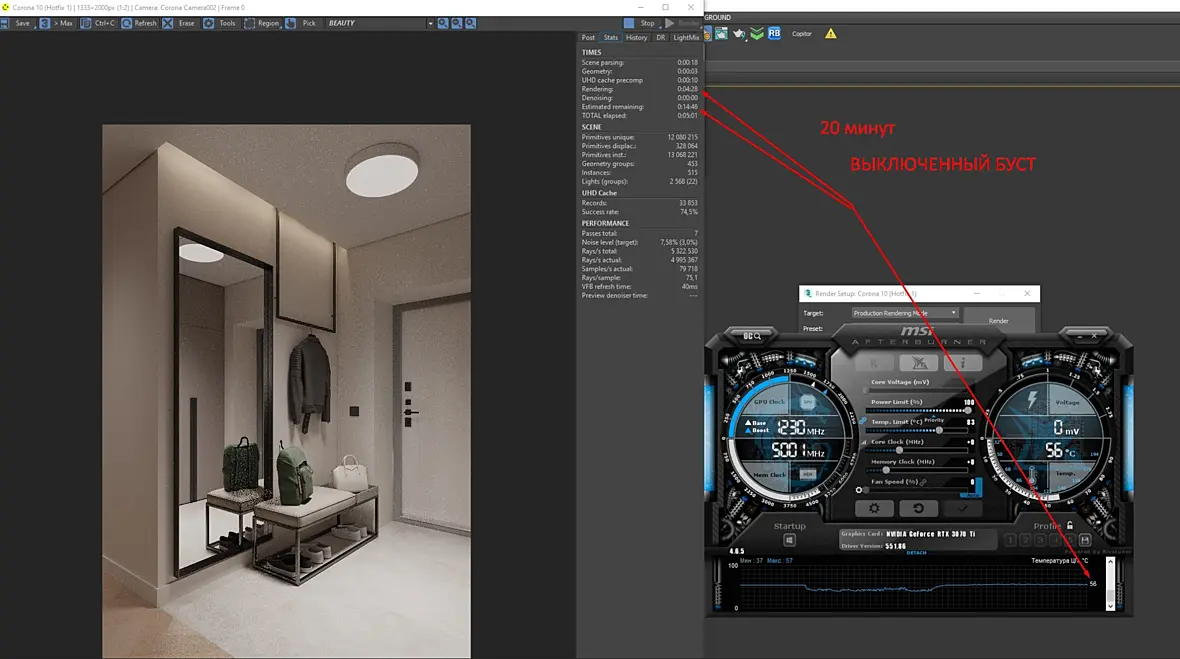Click scroll up arrow of Afterburner graph

[1110, 562]
